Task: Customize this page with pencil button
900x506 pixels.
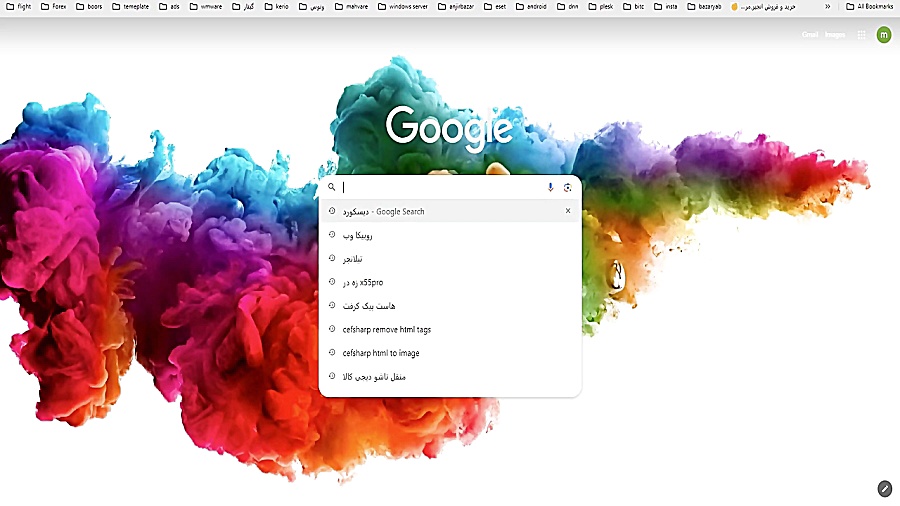Action: pyautogui.click(x=885, y=489)
